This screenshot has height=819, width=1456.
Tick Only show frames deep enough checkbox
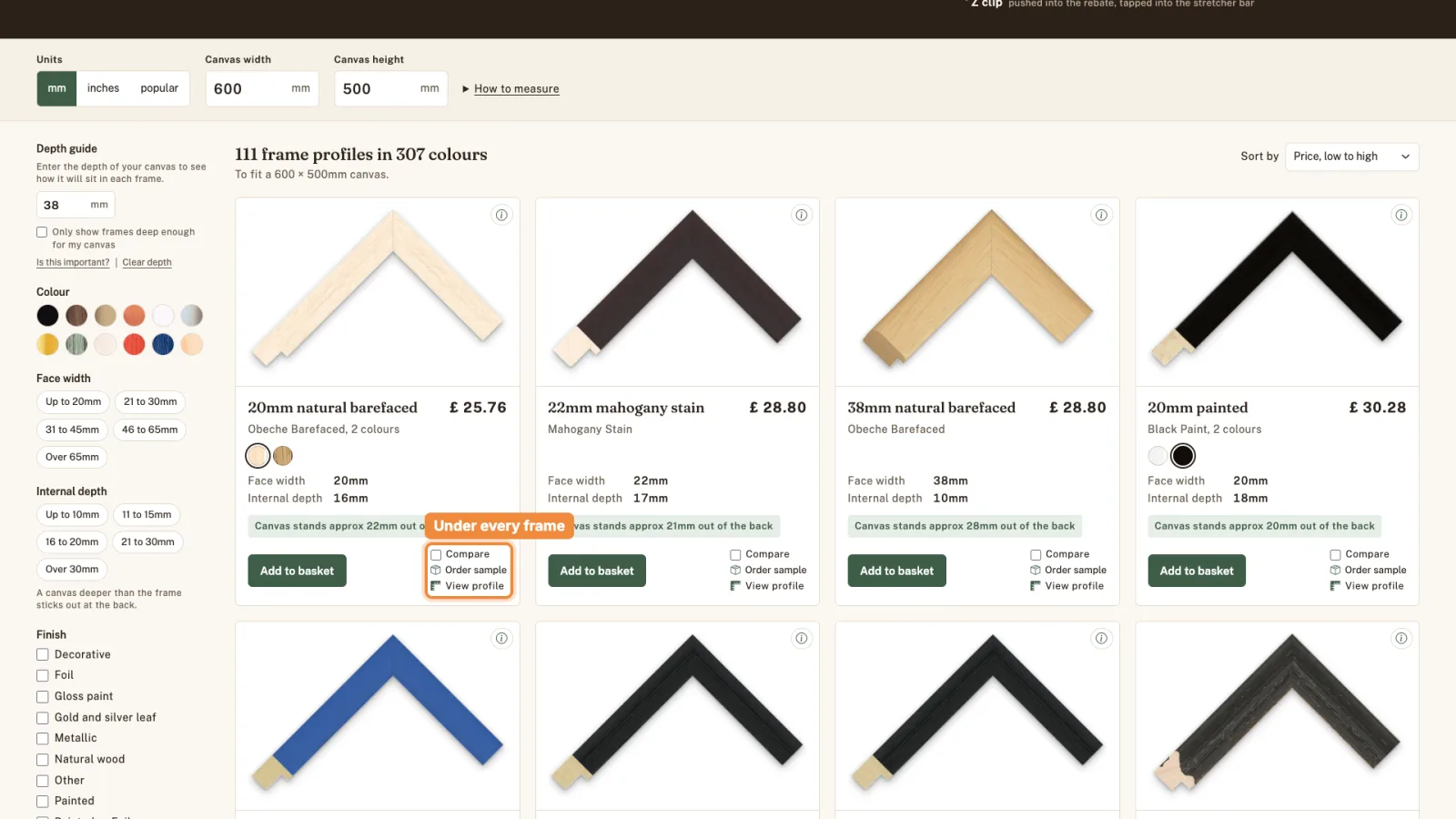pyautogui.click(x=42, y=232)
